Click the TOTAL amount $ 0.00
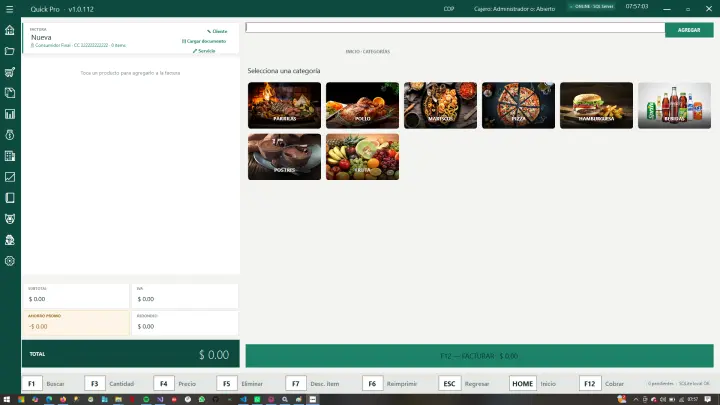Image resolution: width=720 pixels, height=405 pixels. (214, 354)
